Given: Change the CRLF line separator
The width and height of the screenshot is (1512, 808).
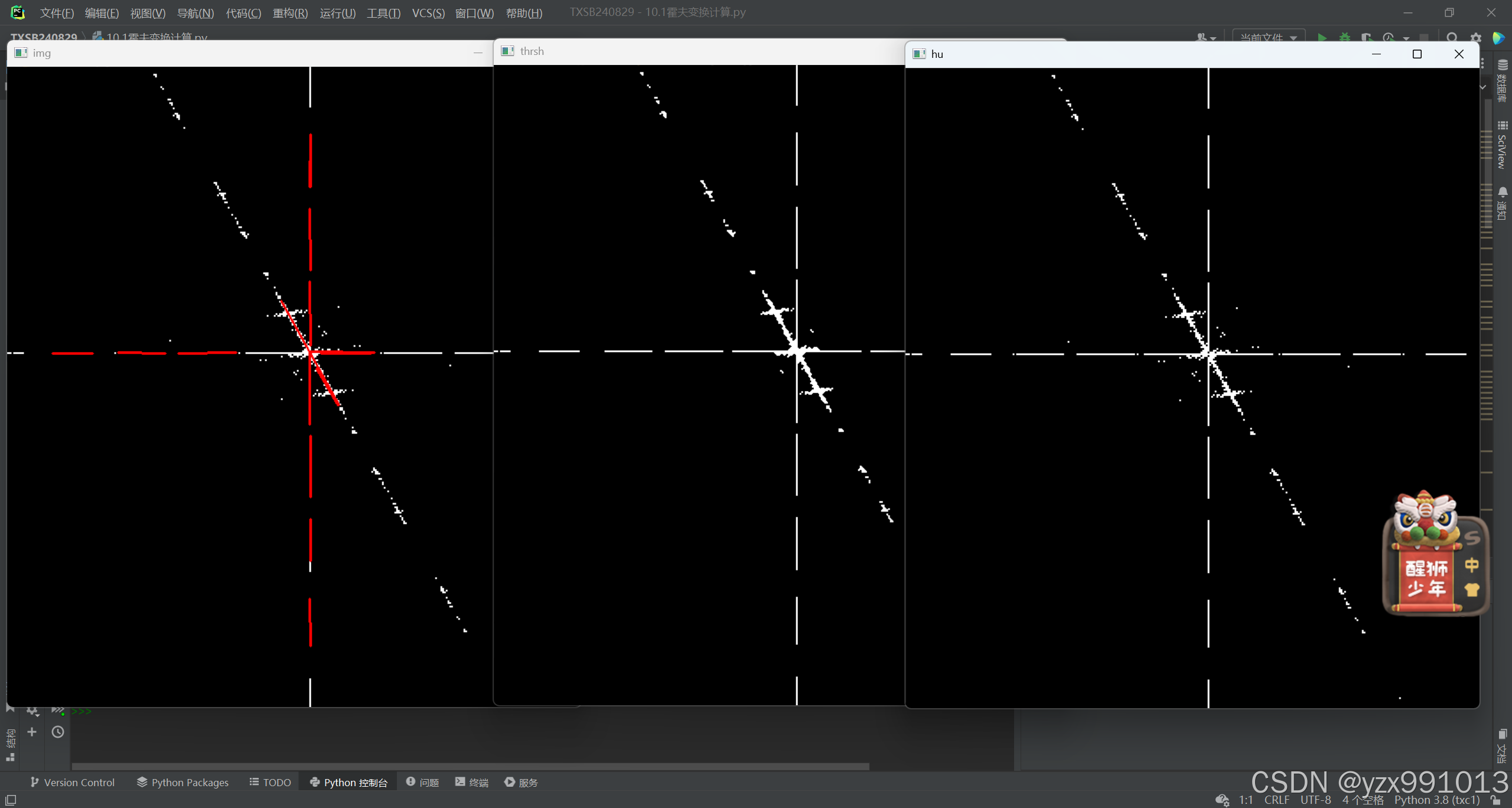Looking at the screenshot, I should click(x=1277, y=800).
